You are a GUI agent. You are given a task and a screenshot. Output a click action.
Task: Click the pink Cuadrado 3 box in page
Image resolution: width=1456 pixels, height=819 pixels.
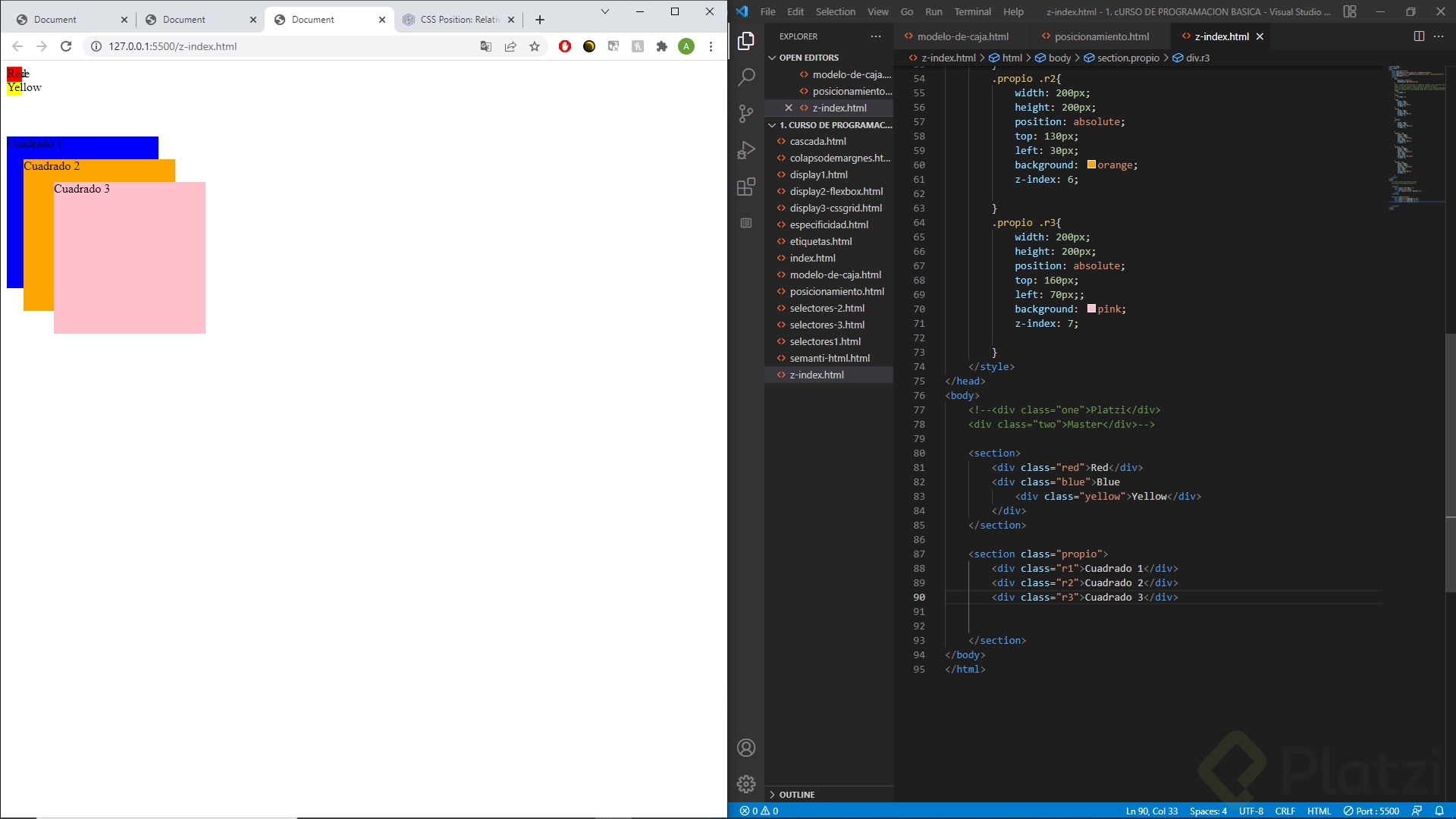[130, 258]
